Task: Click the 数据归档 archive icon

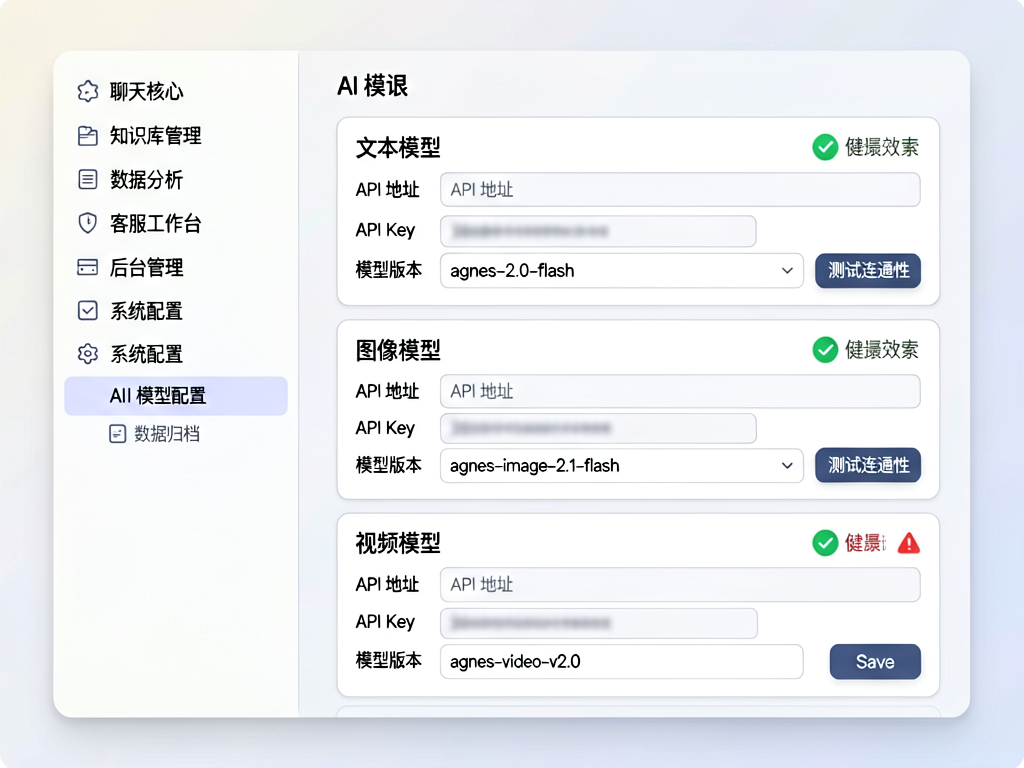Action: click(x=118, y=434)
